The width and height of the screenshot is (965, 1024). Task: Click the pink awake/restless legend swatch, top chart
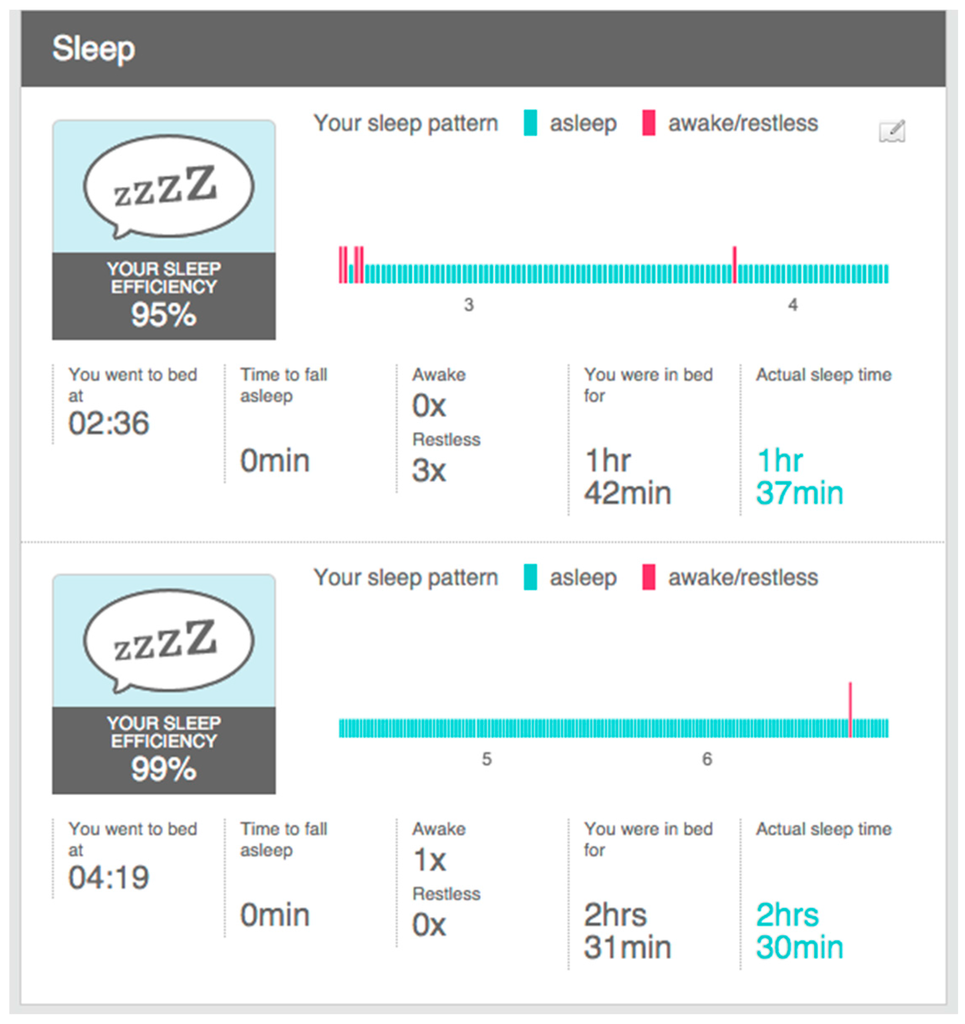[x=649, y=124]
